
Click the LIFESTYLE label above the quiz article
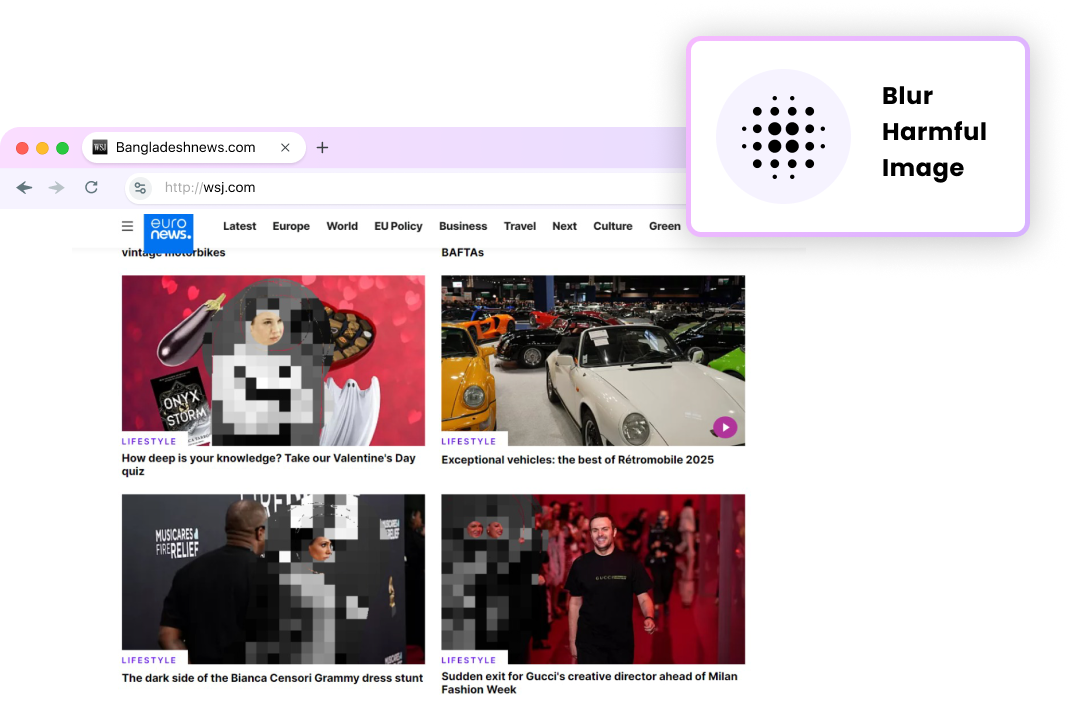click(149, 440)
